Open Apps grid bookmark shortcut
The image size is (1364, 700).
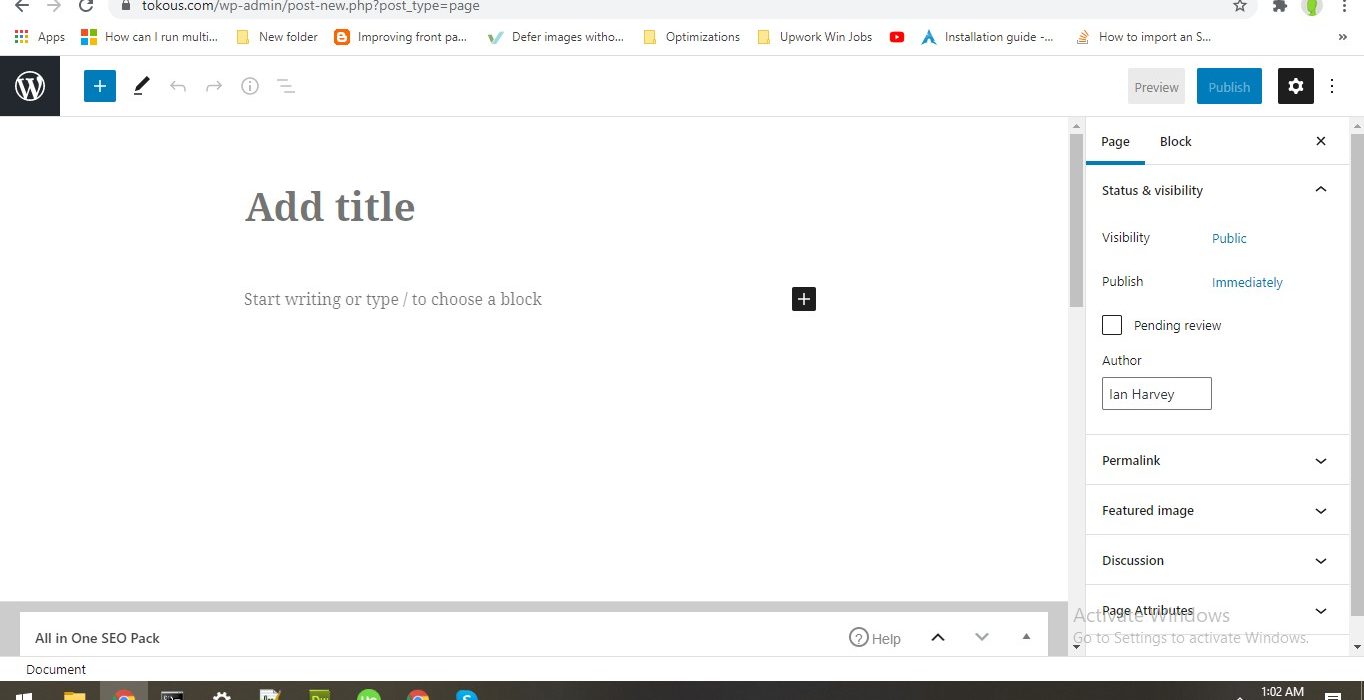click(40, 37)
